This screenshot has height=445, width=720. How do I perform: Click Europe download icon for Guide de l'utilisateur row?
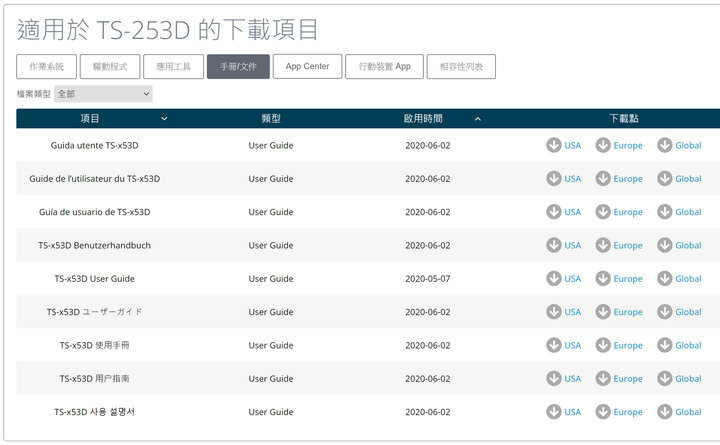coord(603,179)
